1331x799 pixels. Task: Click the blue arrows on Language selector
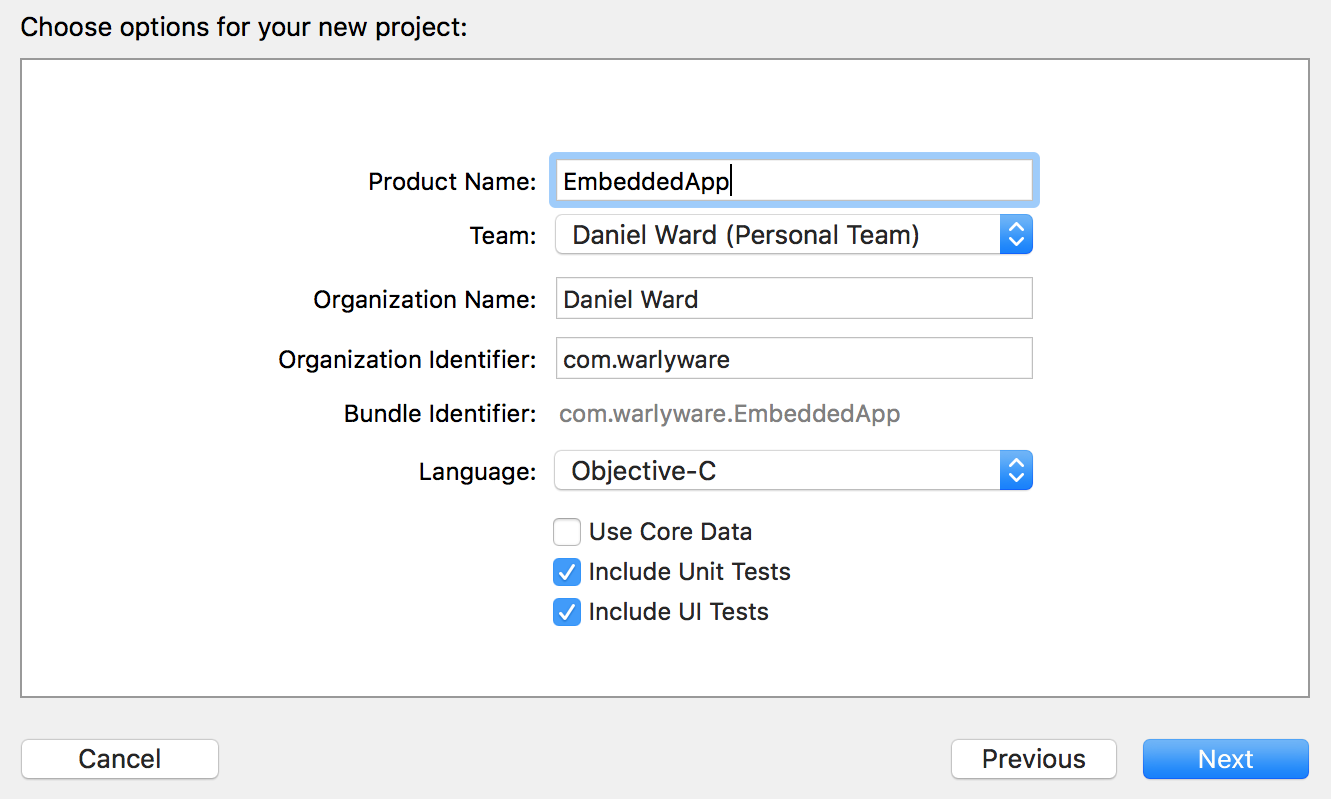pyautogui.click(x=1015, y=471)
